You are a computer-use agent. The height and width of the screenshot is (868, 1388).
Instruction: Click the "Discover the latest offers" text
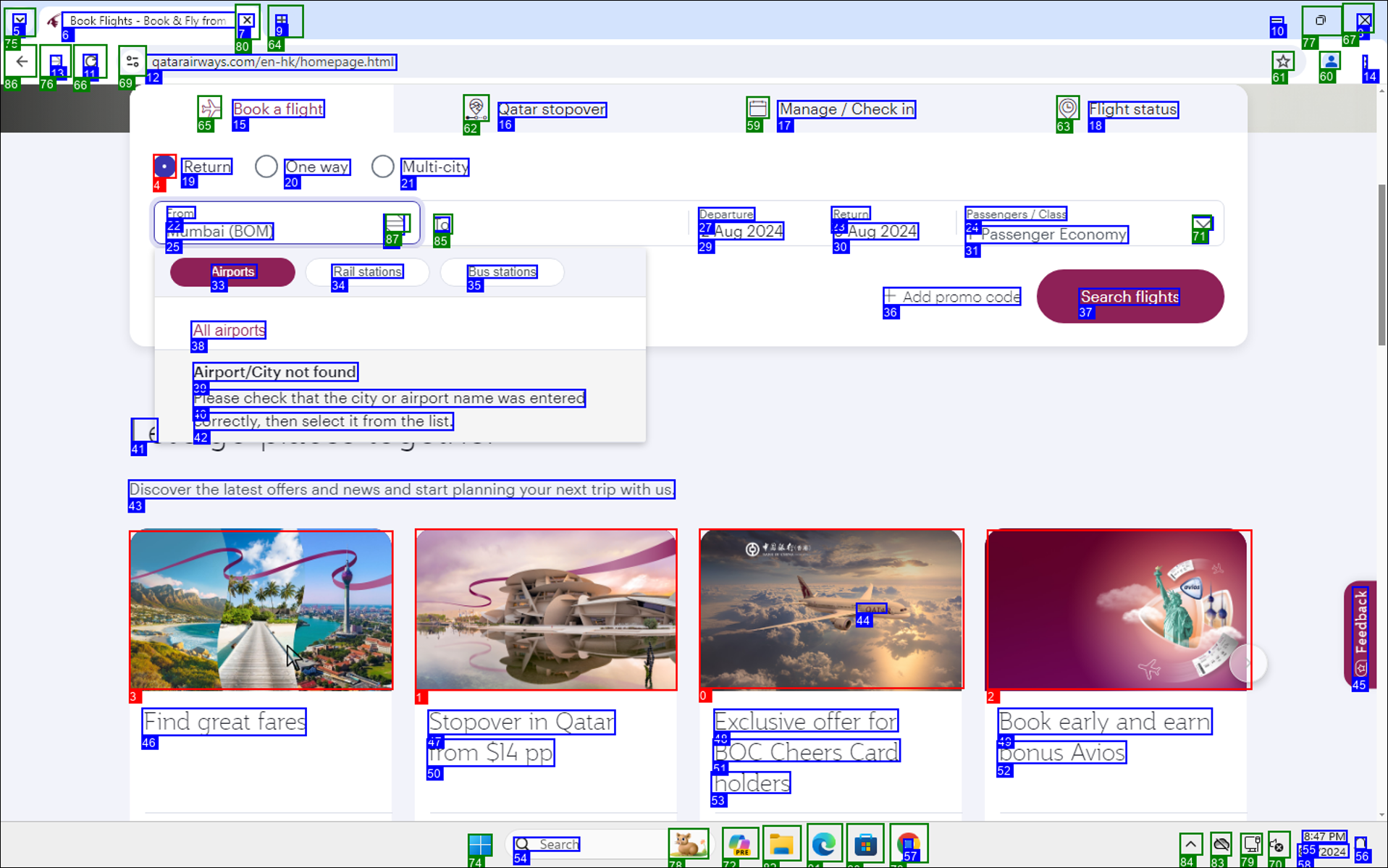402,489
